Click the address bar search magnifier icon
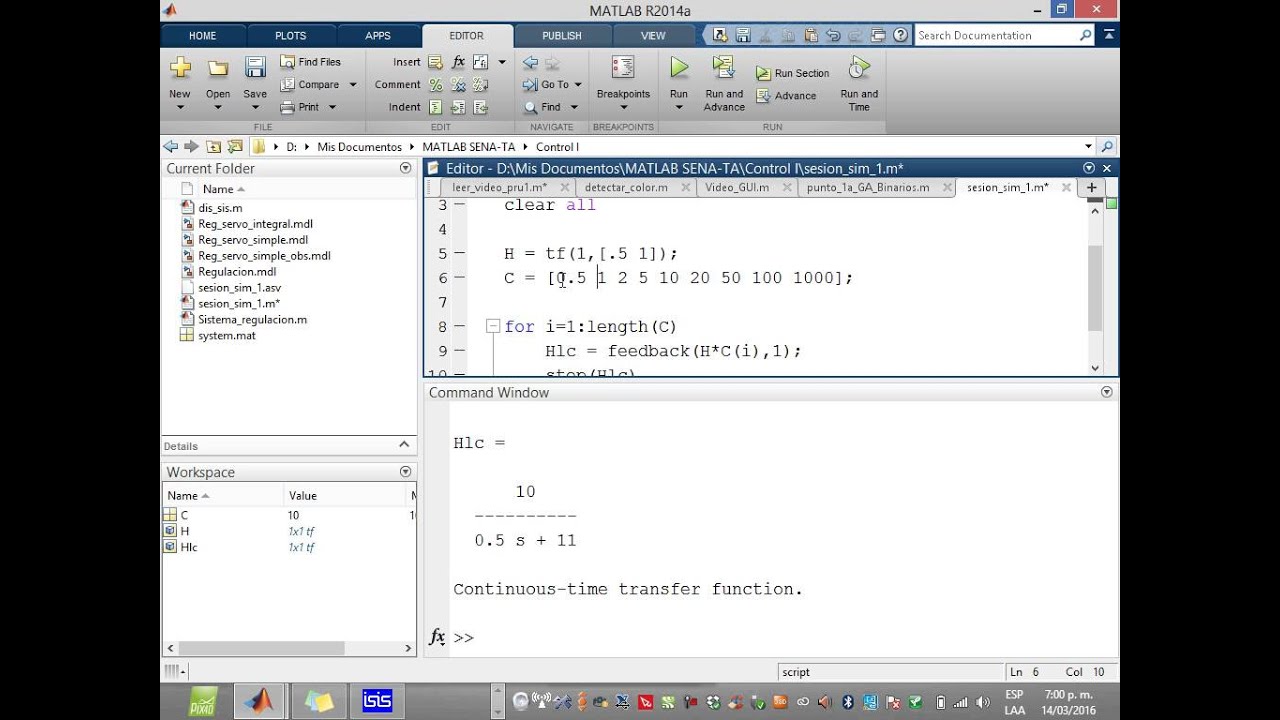 point(1106,146)
